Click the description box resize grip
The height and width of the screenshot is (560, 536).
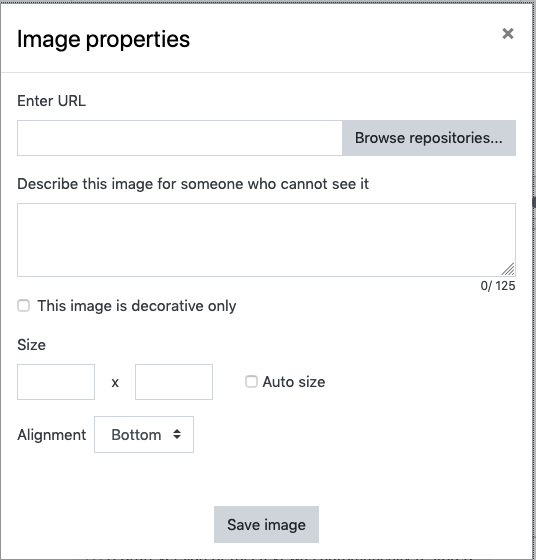click(509, 269)
